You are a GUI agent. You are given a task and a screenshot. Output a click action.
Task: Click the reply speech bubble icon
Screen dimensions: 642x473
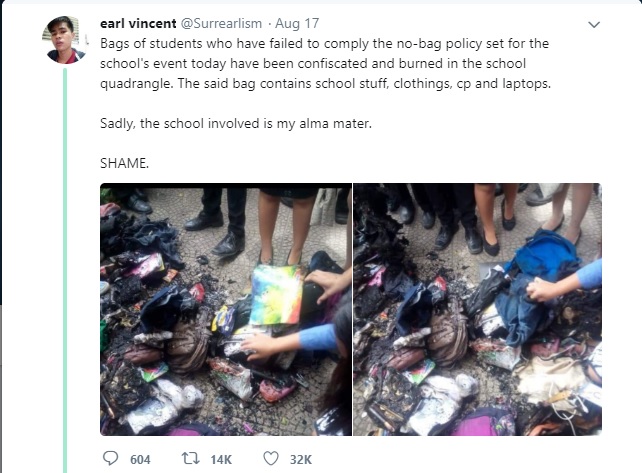click(x=110, y=458)
